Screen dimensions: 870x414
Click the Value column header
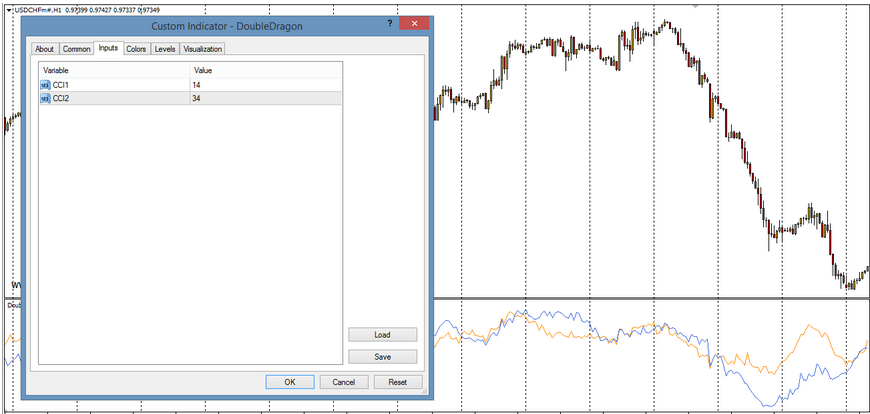tap(265, 71)
